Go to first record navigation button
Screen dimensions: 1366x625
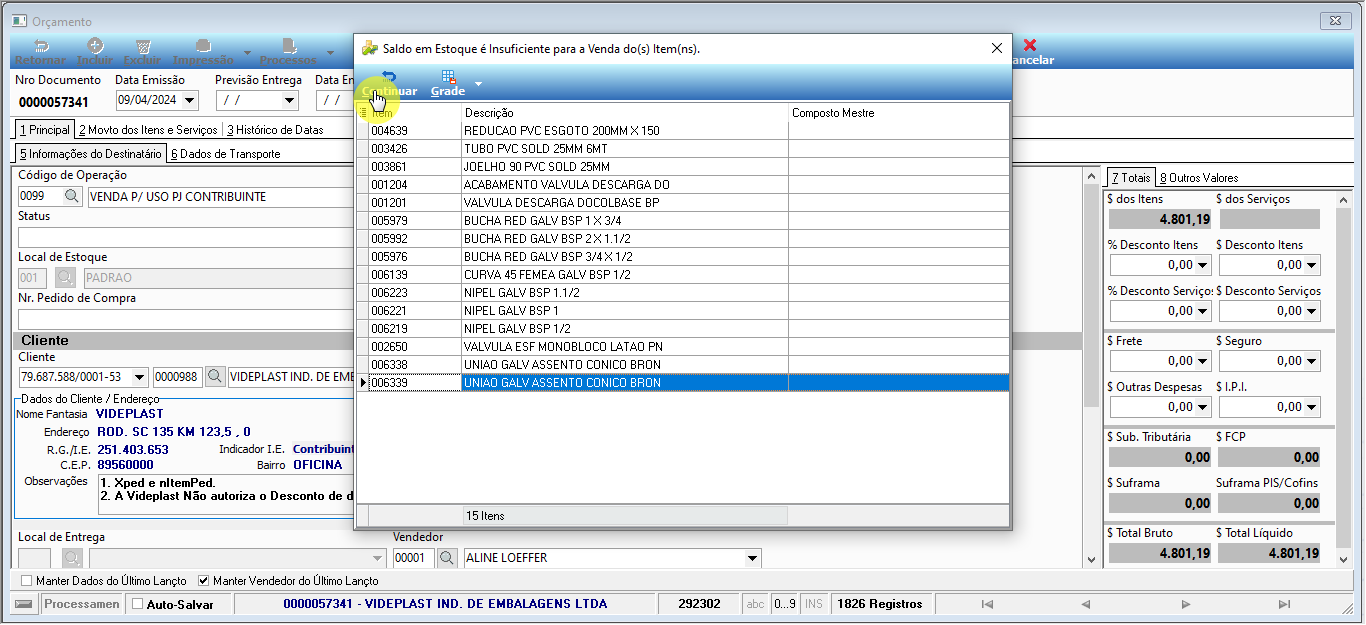[987, 604]
